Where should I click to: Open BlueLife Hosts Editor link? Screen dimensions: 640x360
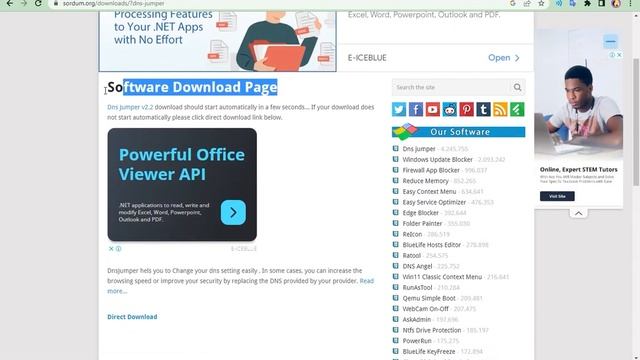click(431, 245)
